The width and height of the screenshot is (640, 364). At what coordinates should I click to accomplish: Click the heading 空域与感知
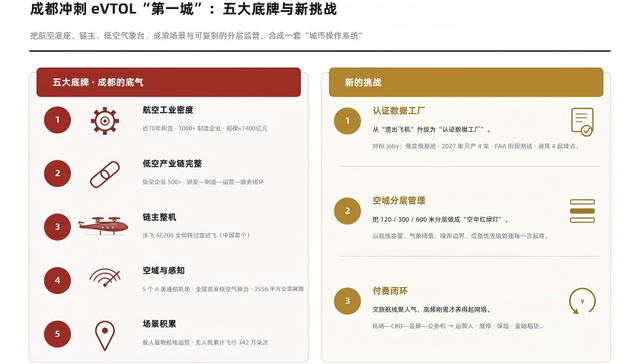pos(164,271)
